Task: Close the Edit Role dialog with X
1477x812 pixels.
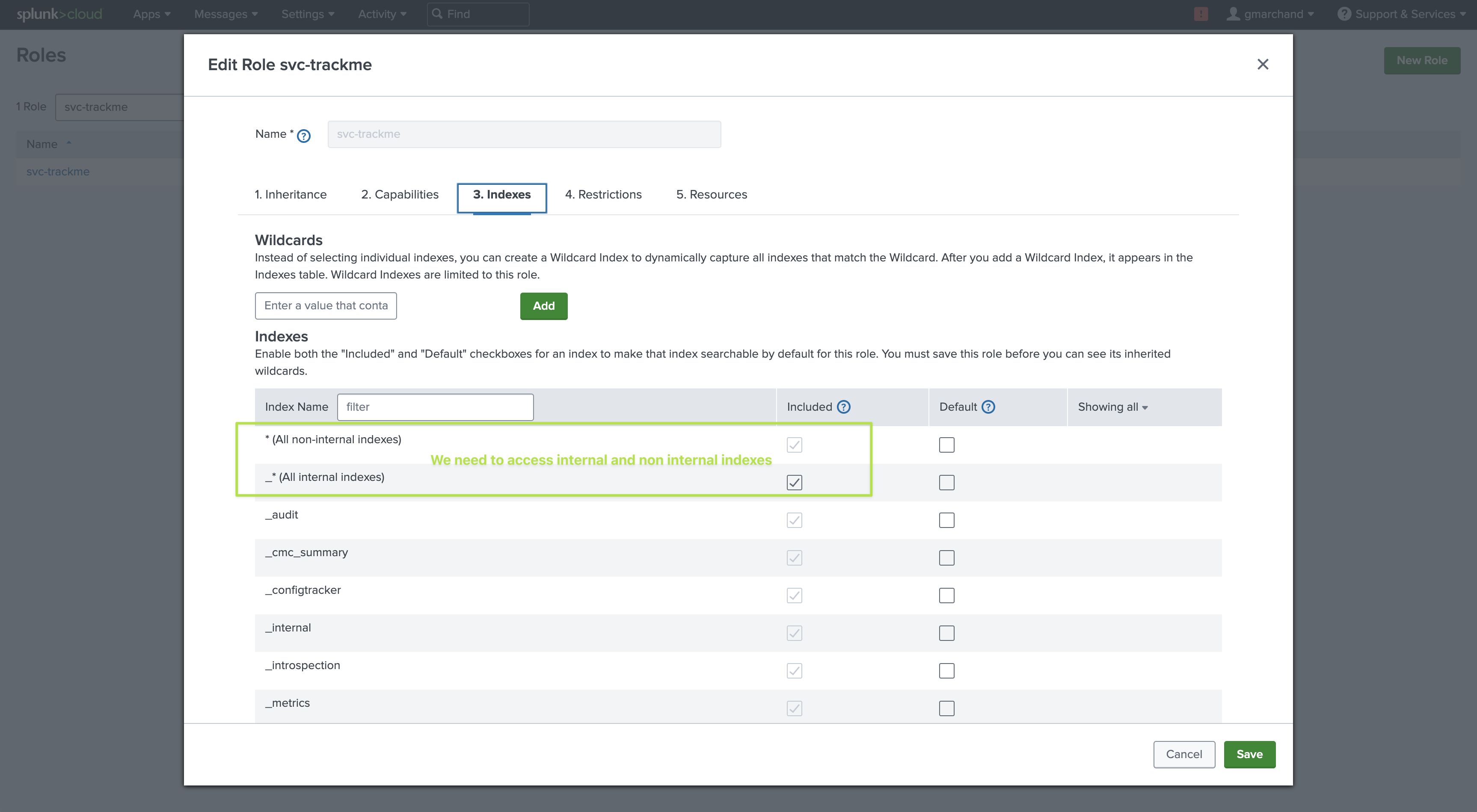Action: [x=1263, y=64]
